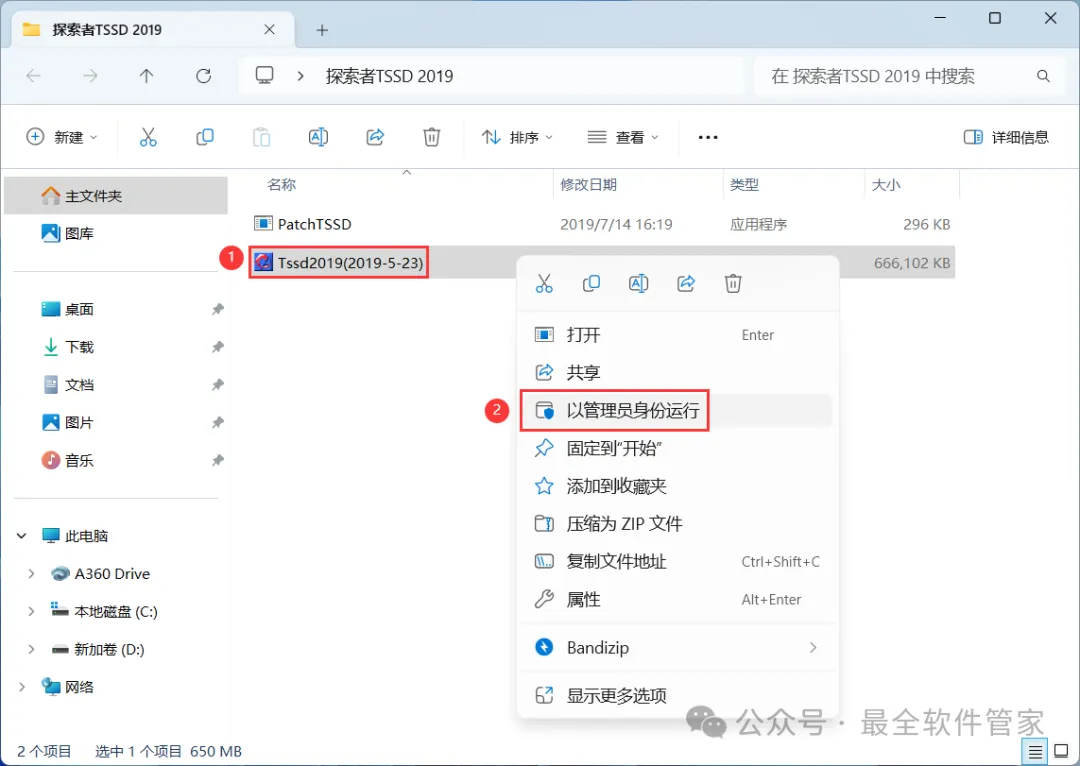
Task: Collapse the 此电脑 tree node
Action: pos(21,536)
